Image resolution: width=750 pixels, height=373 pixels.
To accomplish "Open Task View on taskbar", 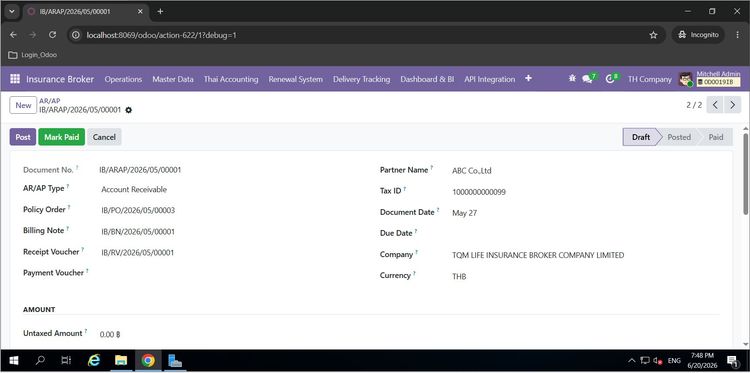I will 66,361.
